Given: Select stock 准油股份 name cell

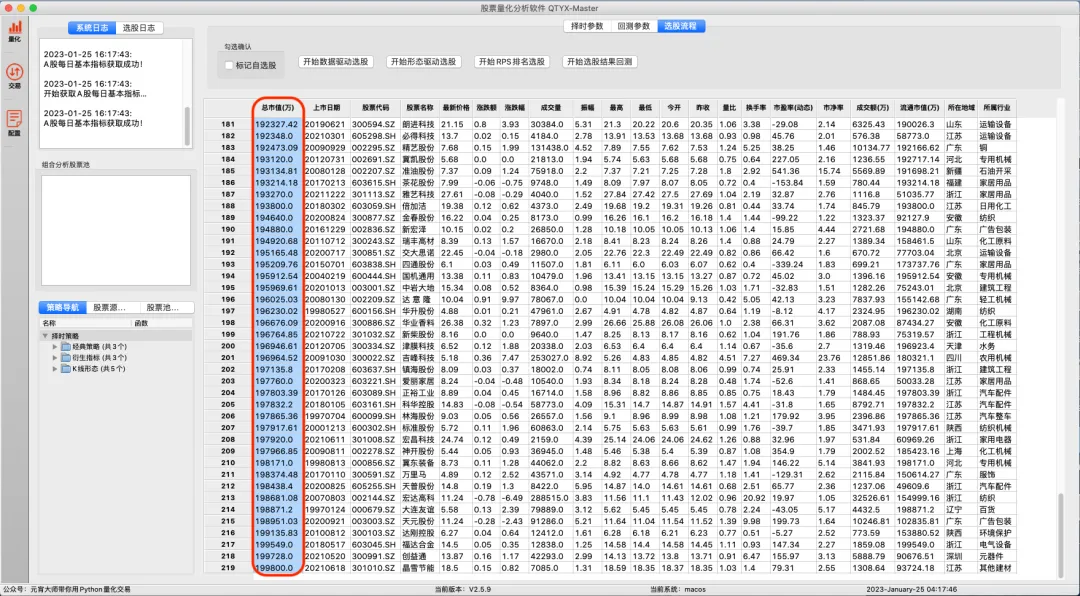Looking at the screenshot, I should [419, 171].
